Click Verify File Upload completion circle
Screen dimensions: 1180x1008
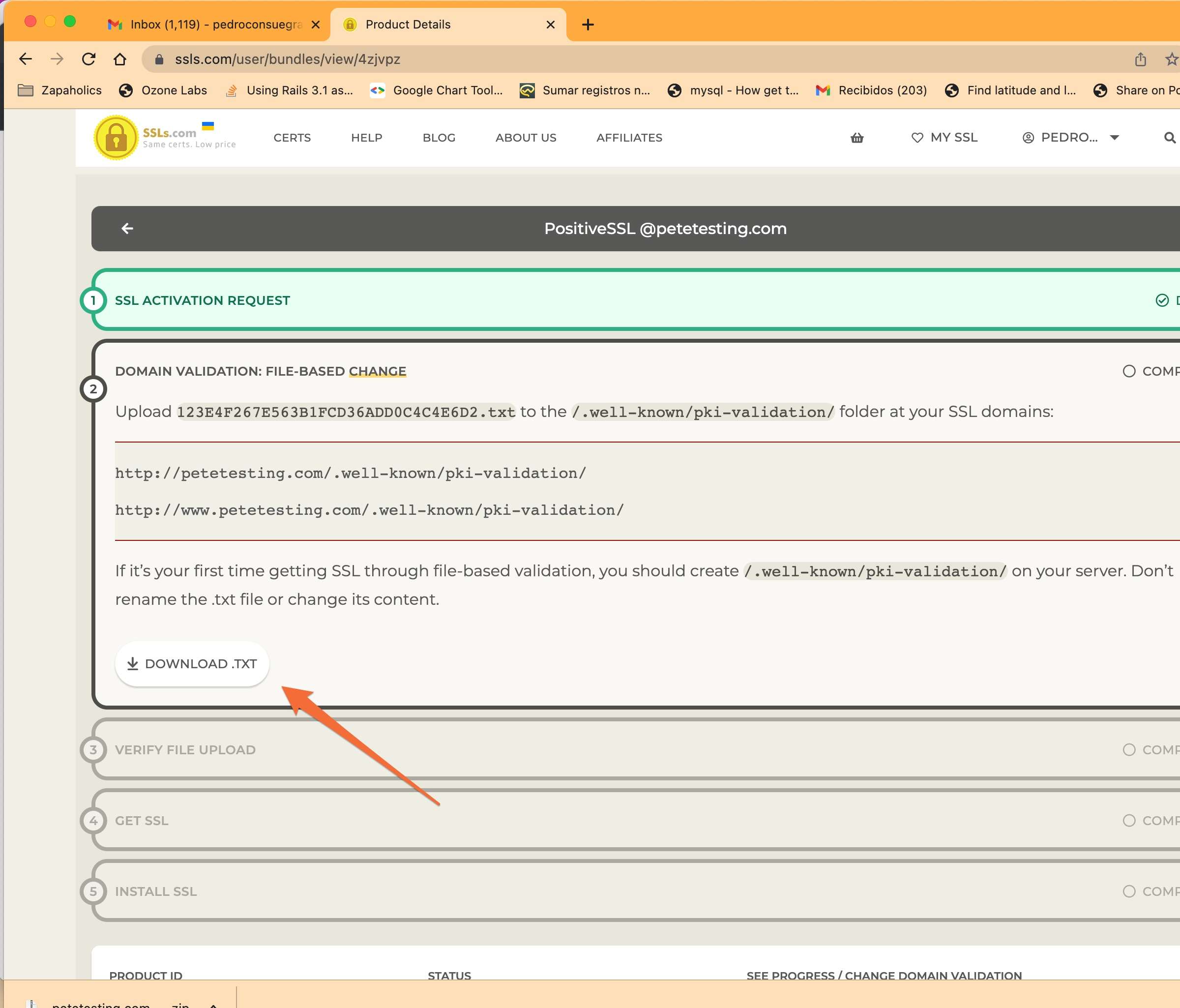(x=1129, y=749)
